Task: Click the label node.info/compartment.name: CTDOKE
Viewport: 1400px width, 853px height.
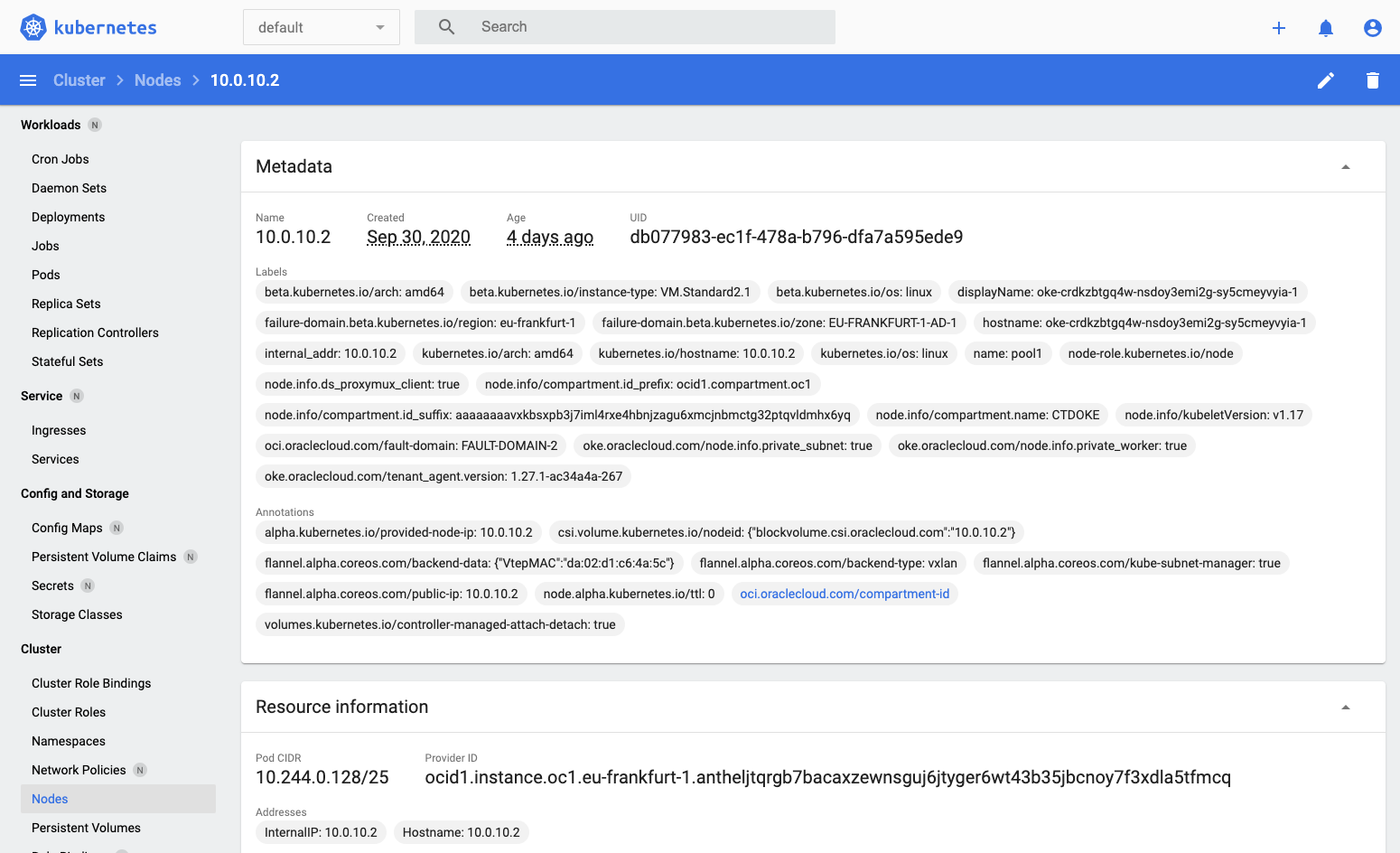Action: (988, 415)
